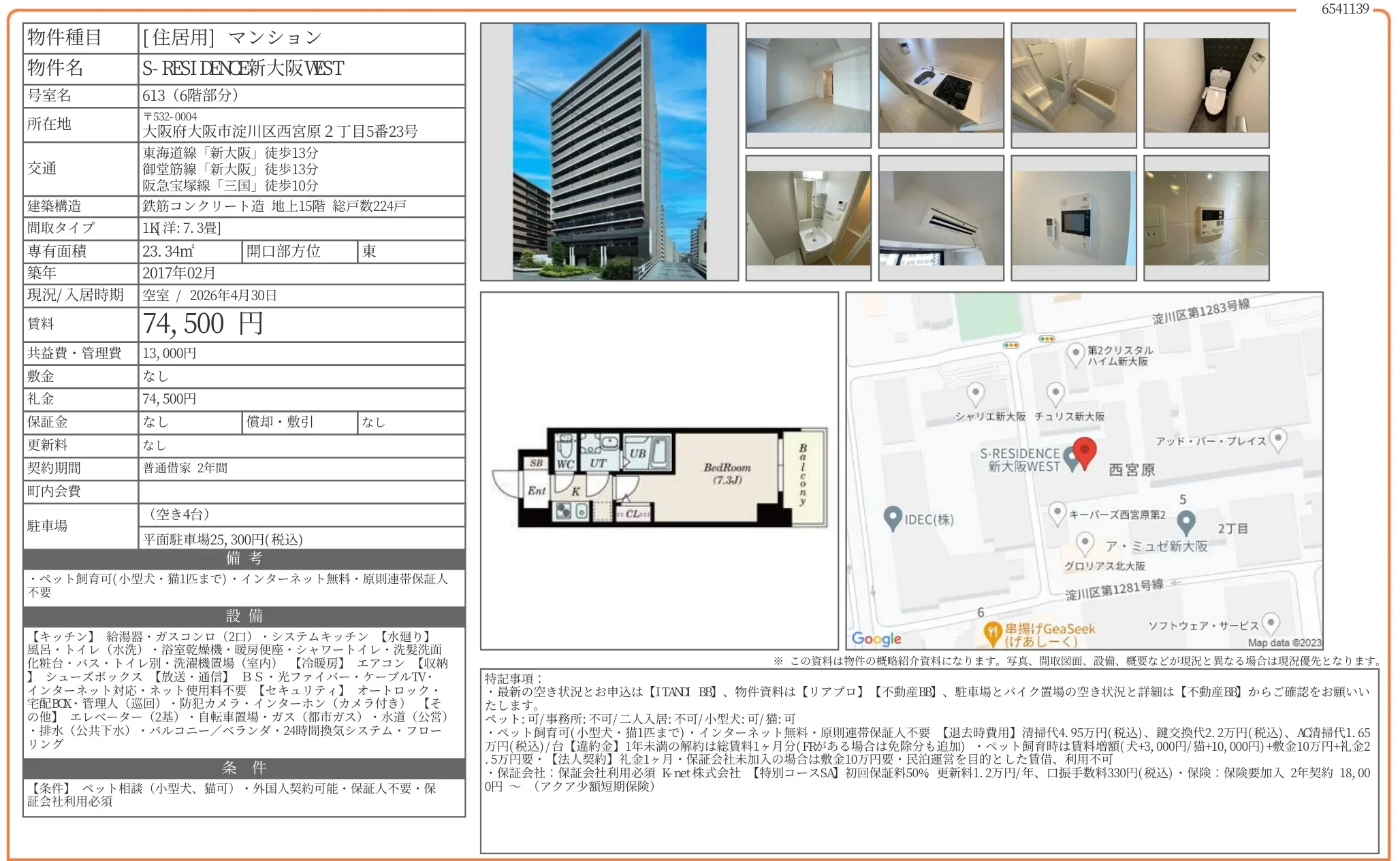Click the bathtub photo thumbnail
Image resolution: width=1400 pixels, height=861 pixels.
click(x=1072, y=84)
